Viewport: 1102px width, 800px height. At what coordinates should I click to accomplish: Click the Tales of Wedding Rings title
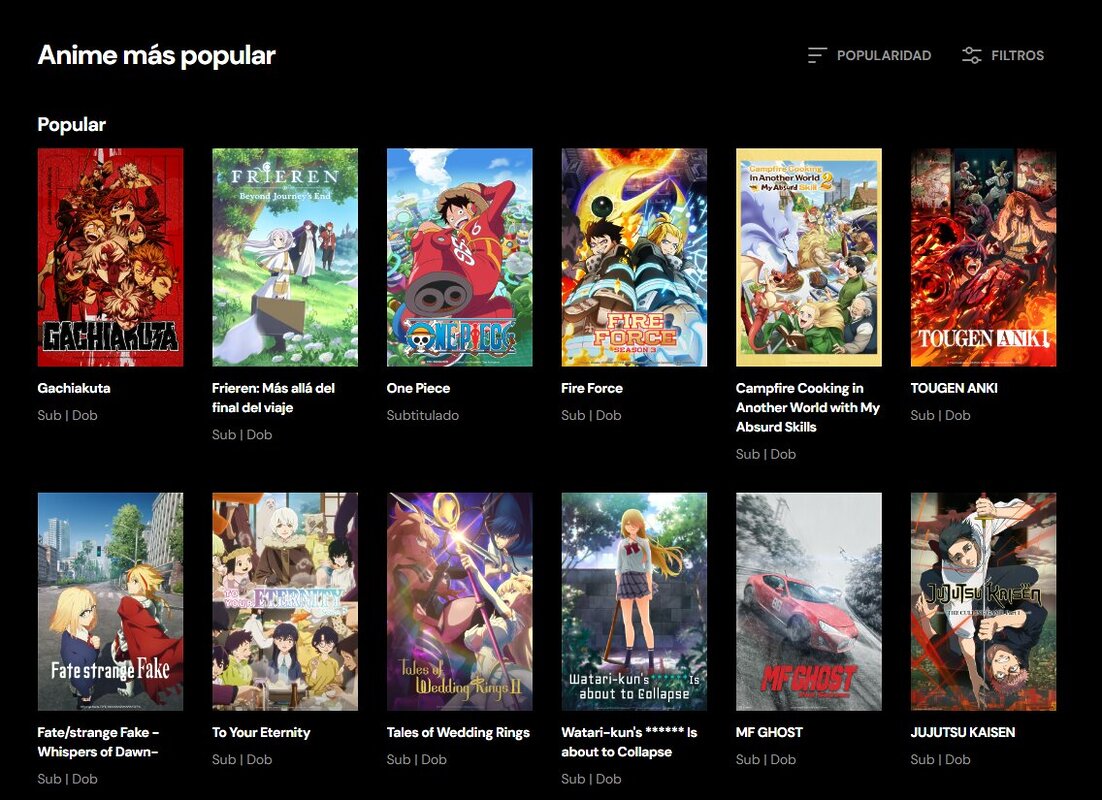[x=458, y=732]
